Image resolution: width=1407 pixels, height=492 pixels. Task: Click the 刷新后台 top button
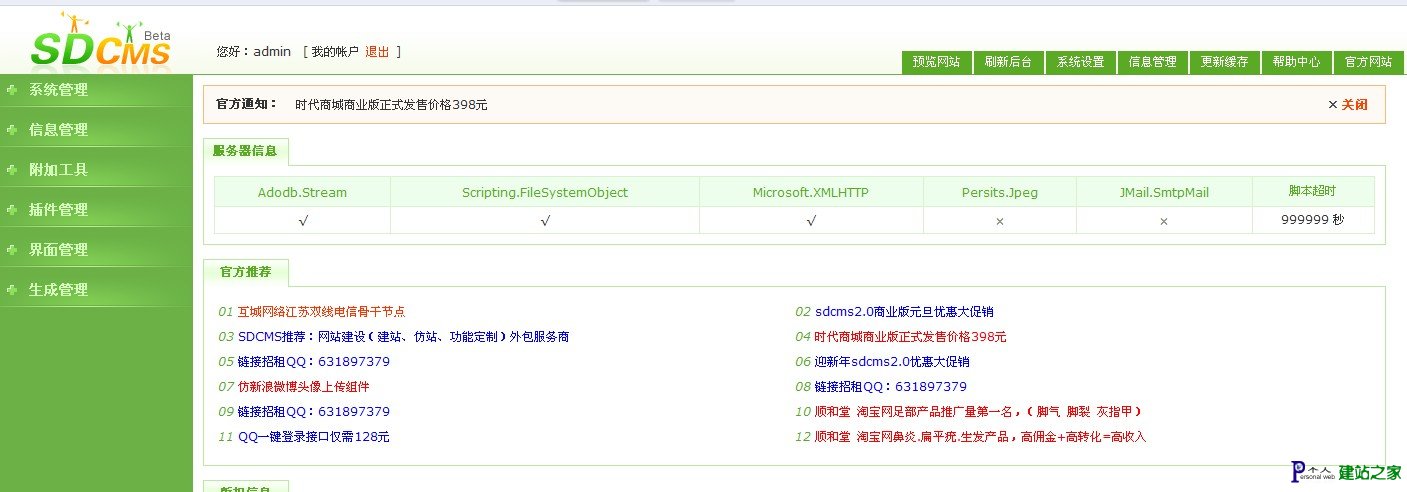(x=1008, y=62)
